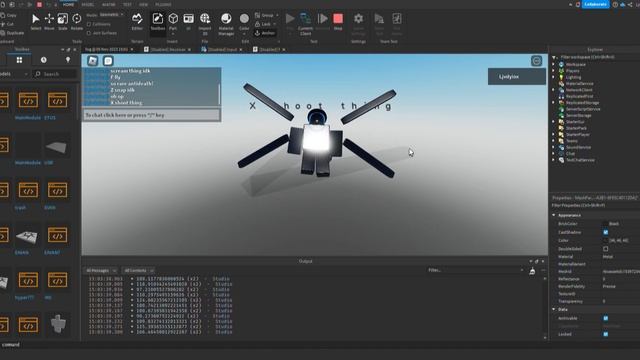
Task: Check the DoubleSided property checkbox
Action: click(606, 249)
